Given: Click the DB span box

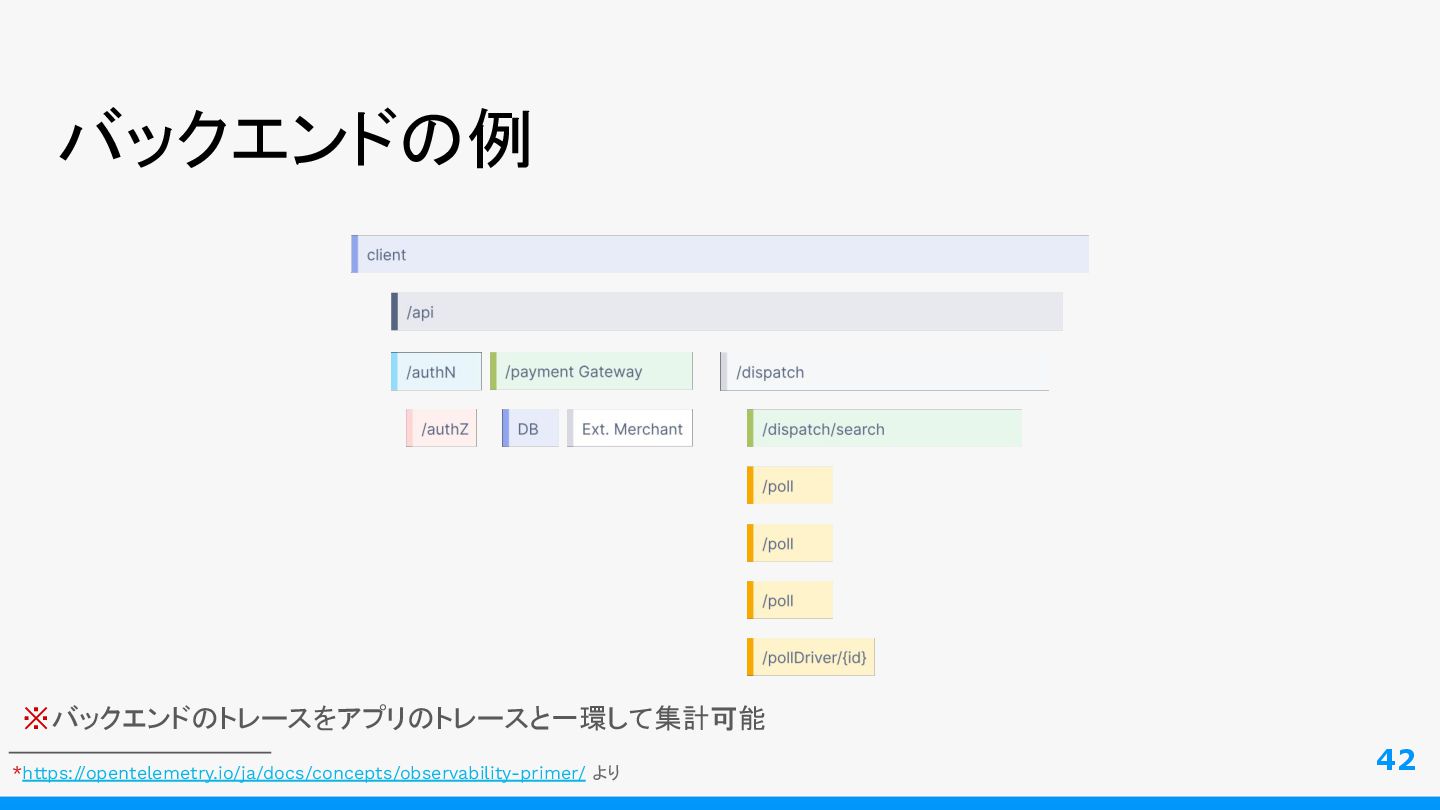Looking at the screenshot, I should [x=530, y=428].
